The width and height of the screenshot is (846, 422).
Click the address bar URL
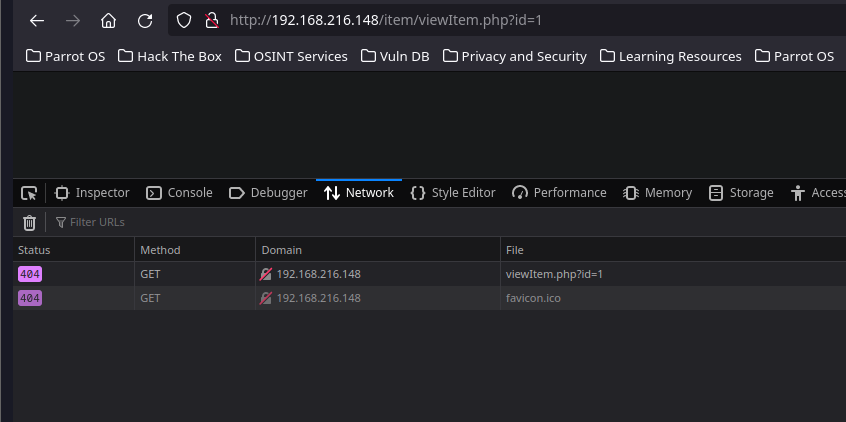coord(386,21)
